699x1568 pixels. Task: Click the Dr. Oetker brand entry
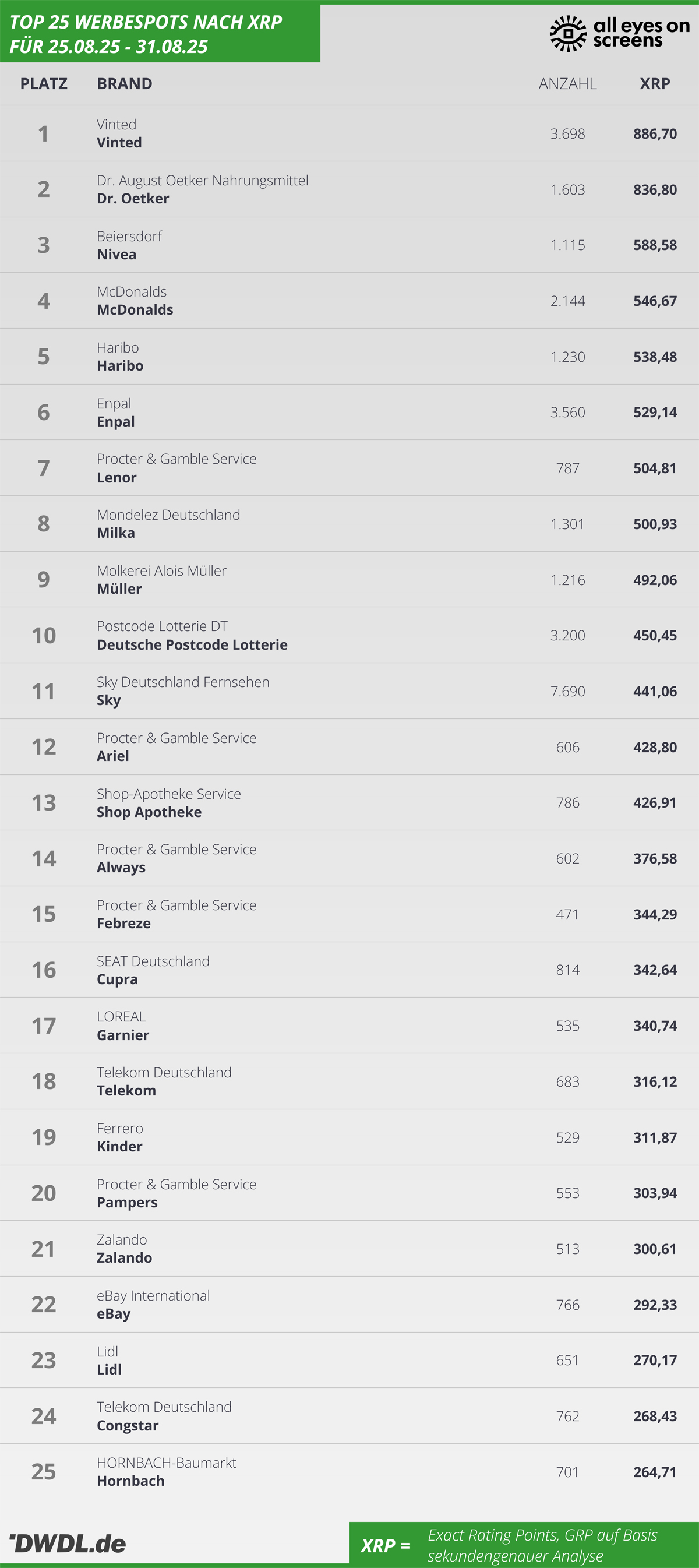pos(133,199)
